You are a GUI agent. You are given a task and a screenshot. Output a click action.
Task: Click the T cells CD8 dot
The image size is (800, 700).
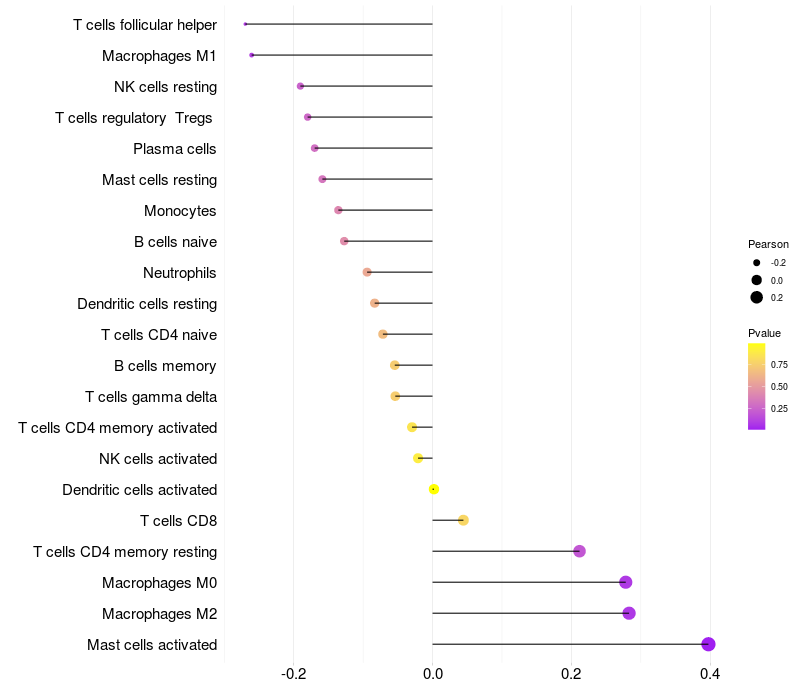463,520
